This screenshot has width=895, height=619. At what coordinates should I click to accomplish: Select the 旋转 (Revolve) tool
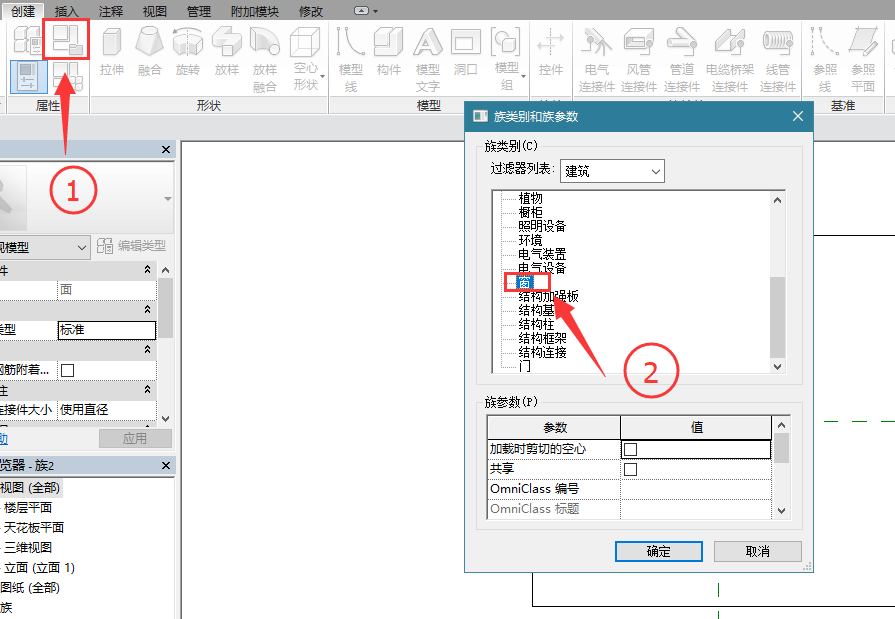(x=188, y=52)
